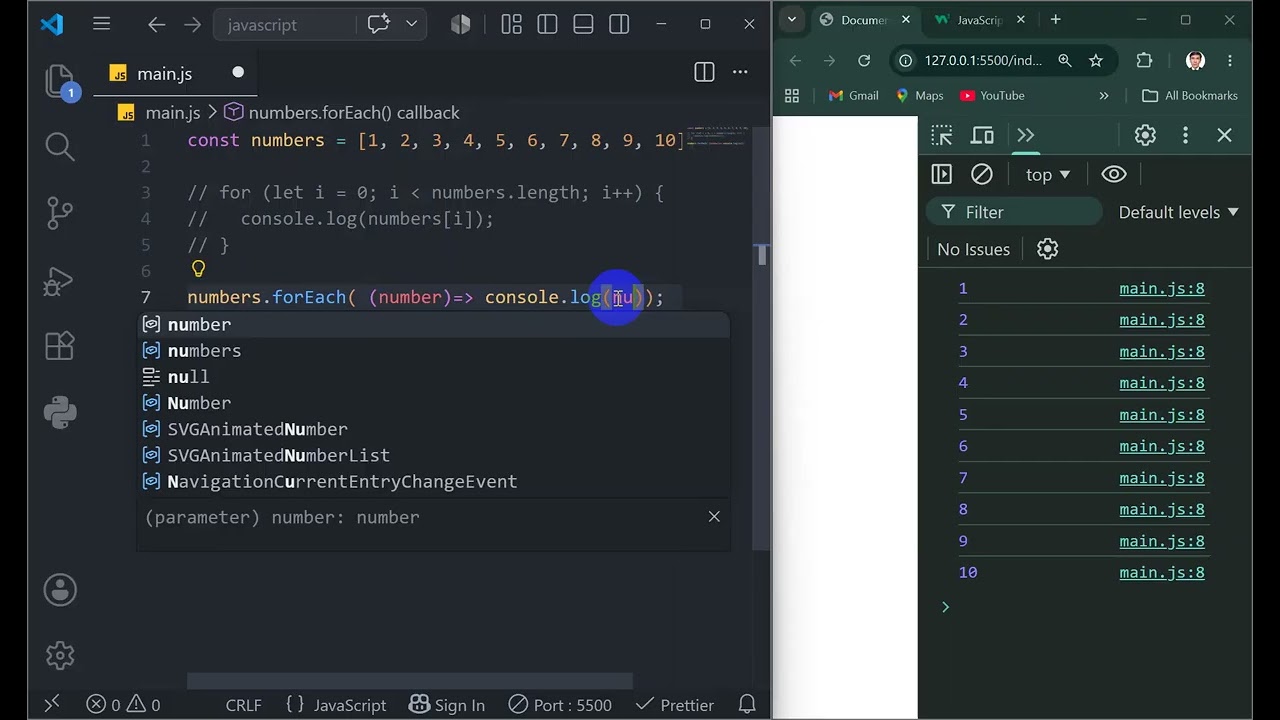The width and height of the screenshot is (1280, 720).
Task: Open the Explorer view in activity bar
Action: [60, 81]
